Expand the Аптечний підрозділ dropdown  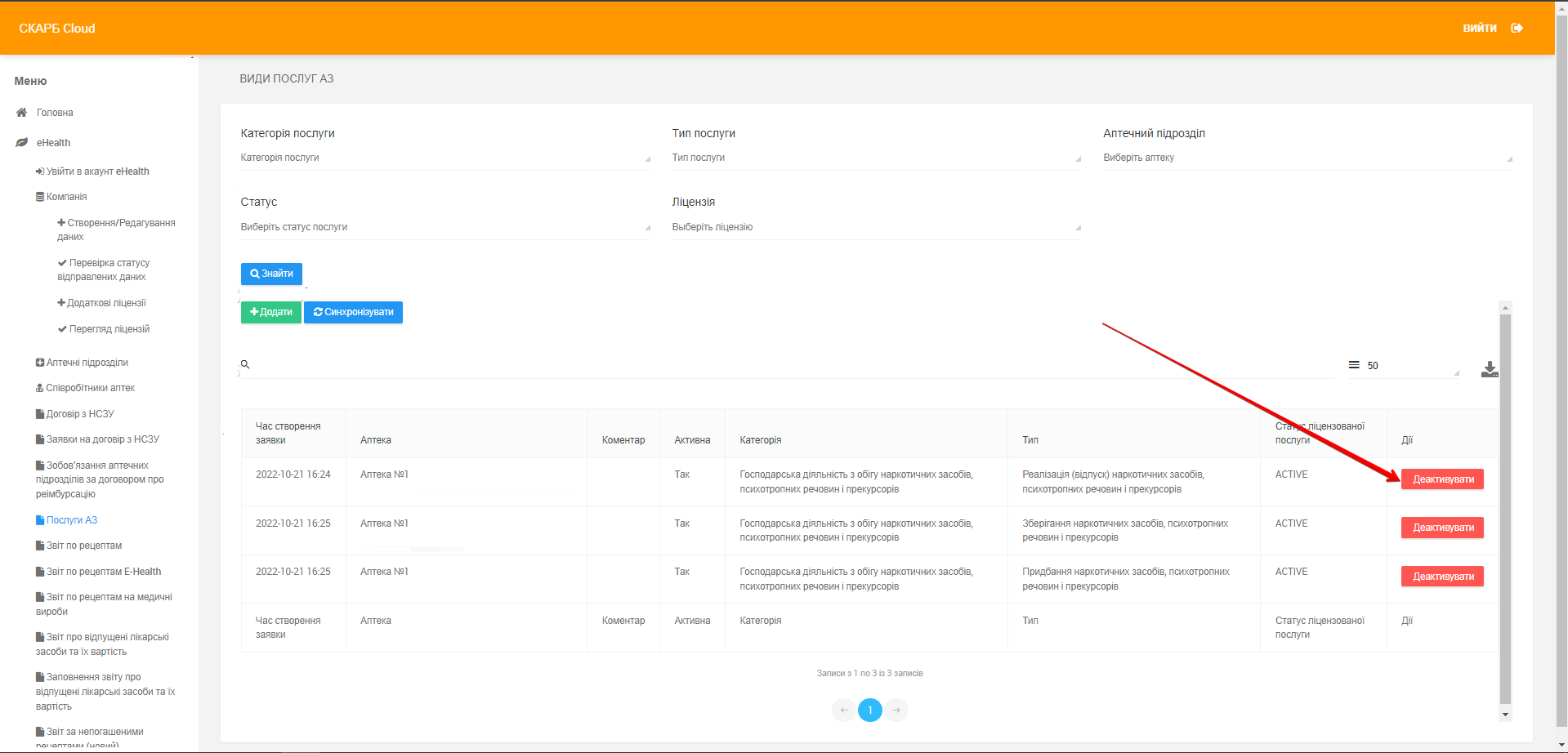[1307, 158]
